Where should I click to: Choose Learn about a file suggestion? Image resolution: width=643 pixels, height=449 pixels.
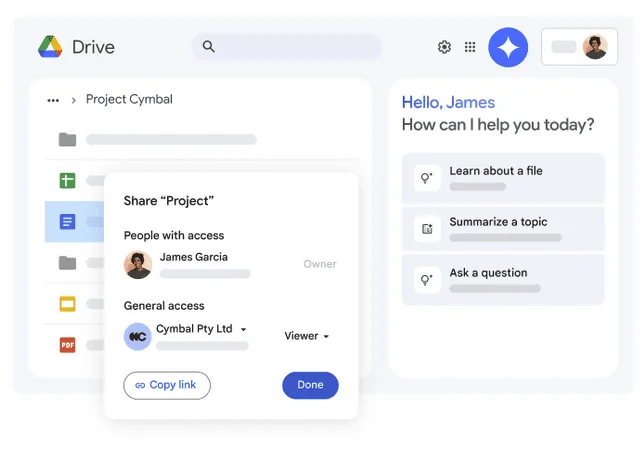(x=503, y=178)
